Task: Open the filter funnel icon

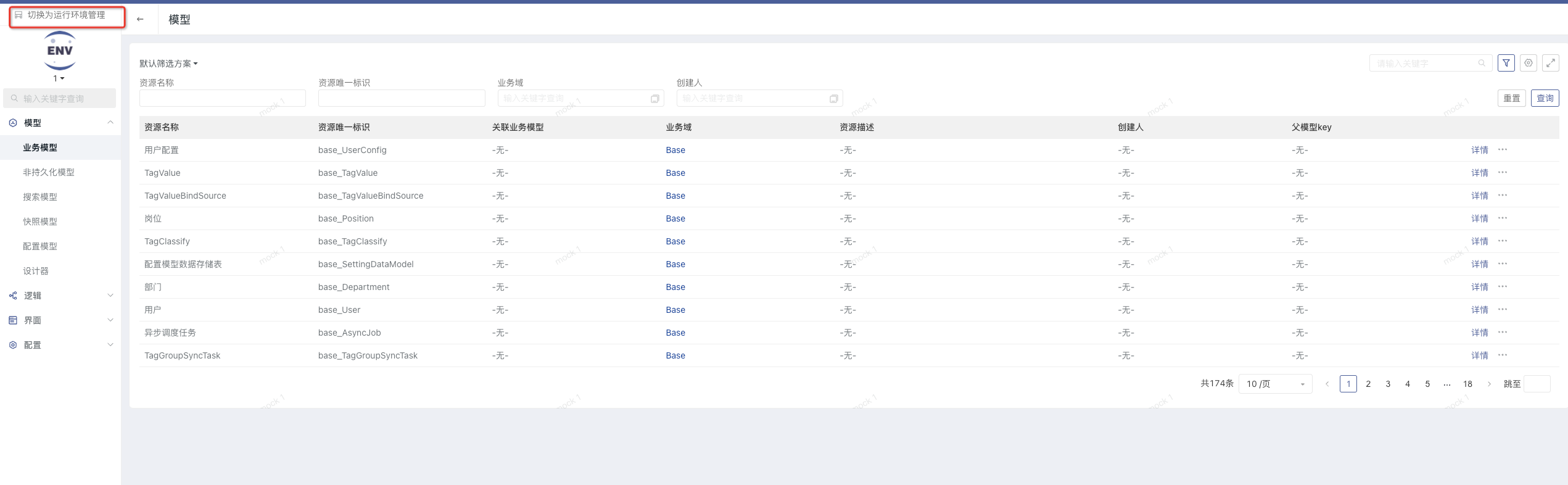Action: coord(1506,63)
